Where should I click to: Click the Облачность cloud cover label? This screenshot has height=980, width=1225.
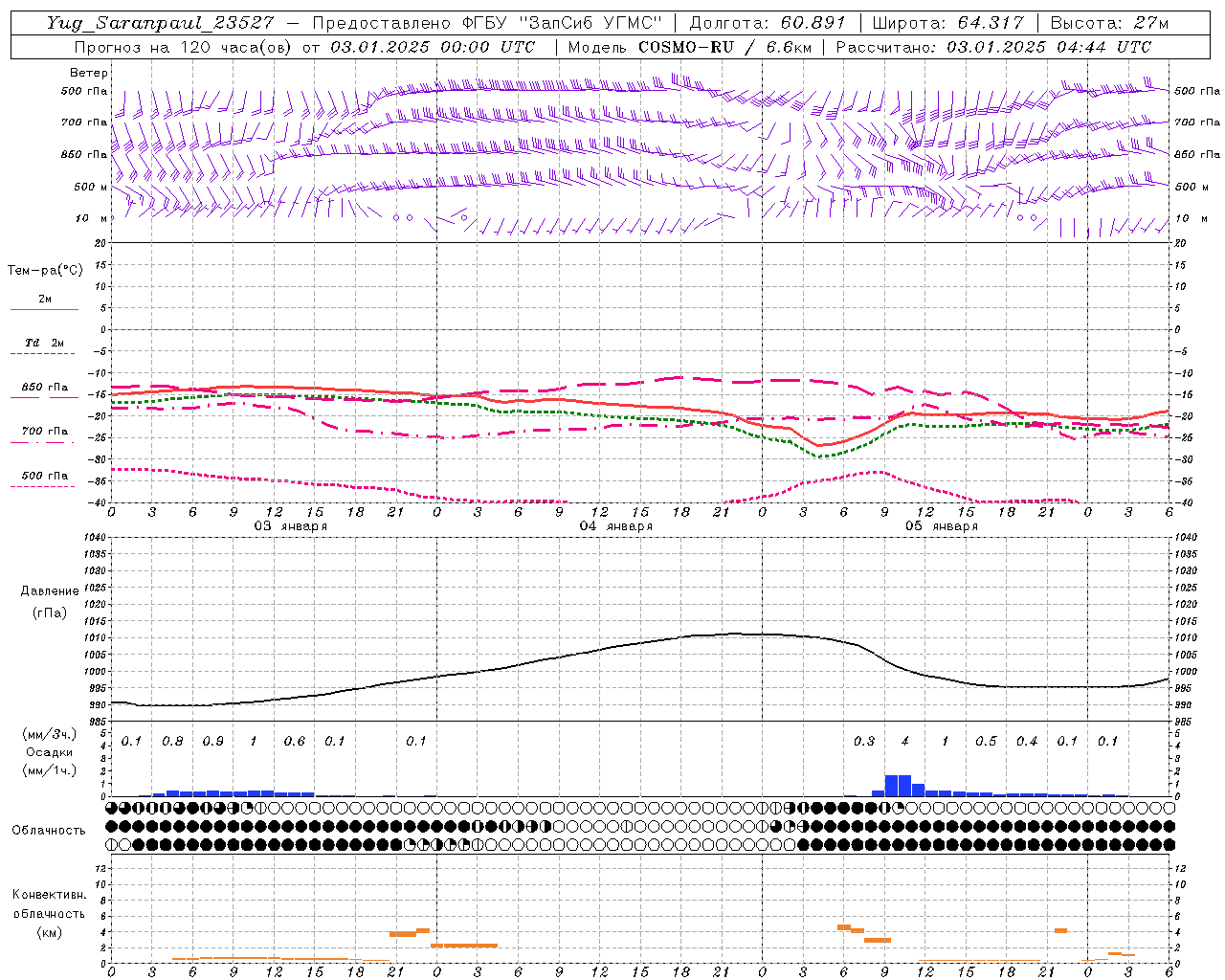pos(48,830)
